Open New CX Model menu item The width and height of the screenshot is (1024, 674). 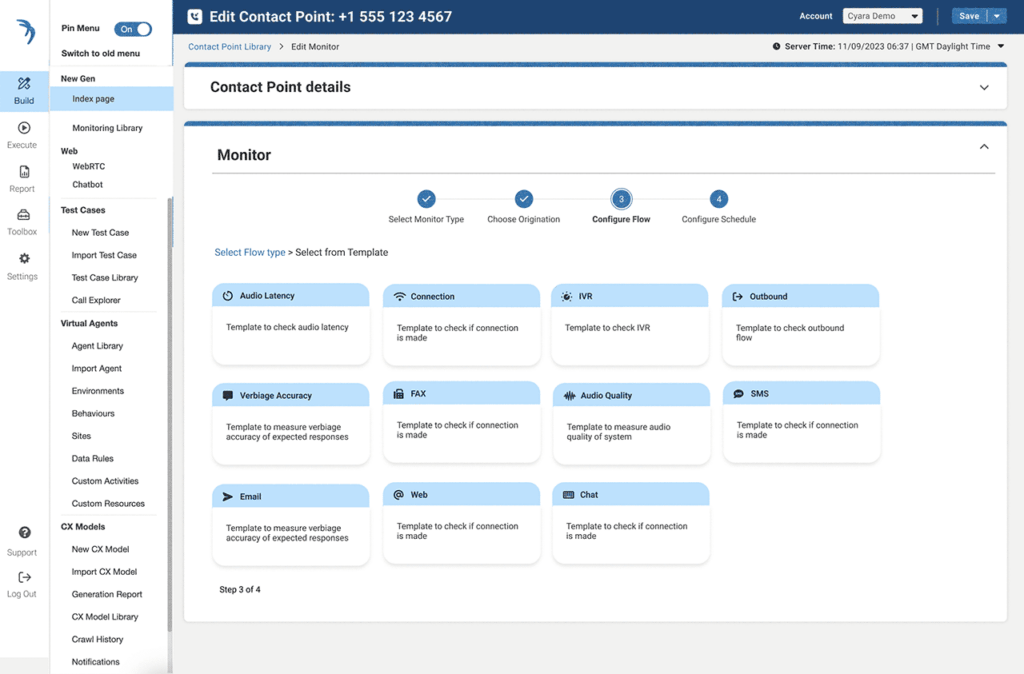100,549
